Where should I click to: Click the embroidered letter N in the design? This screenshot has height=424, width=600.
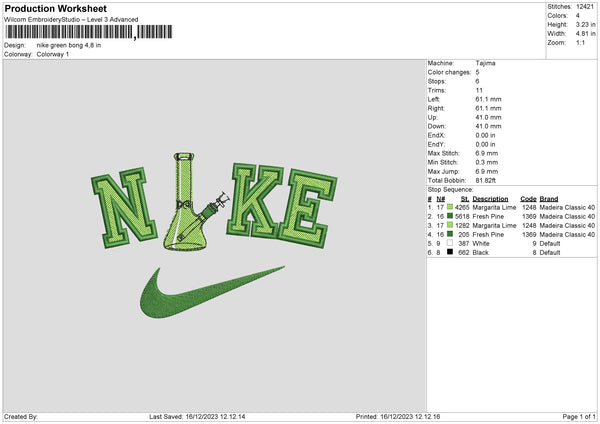coord(124,208)
